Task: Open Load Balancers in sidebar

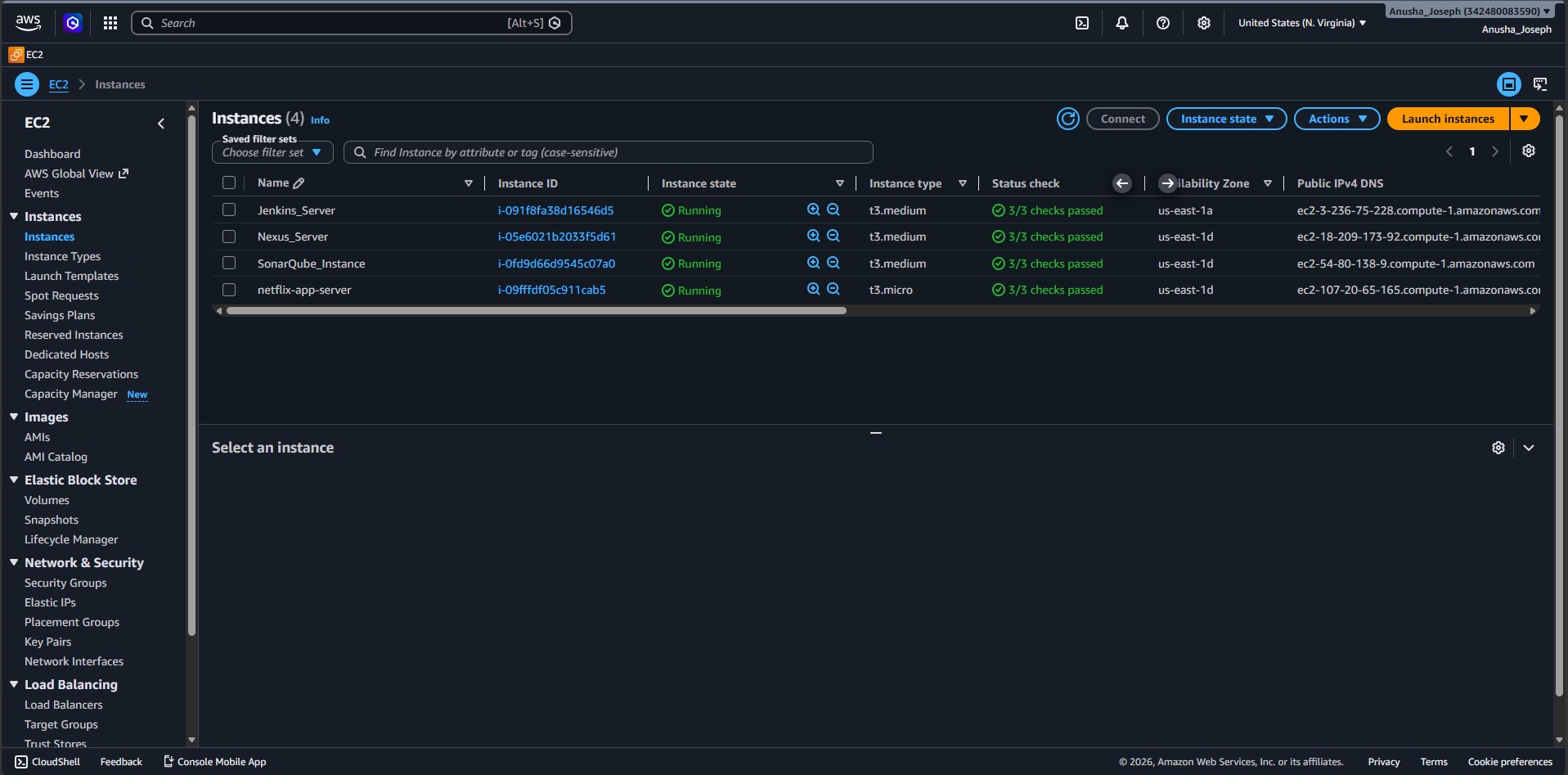Action: (x=64, y=705)
